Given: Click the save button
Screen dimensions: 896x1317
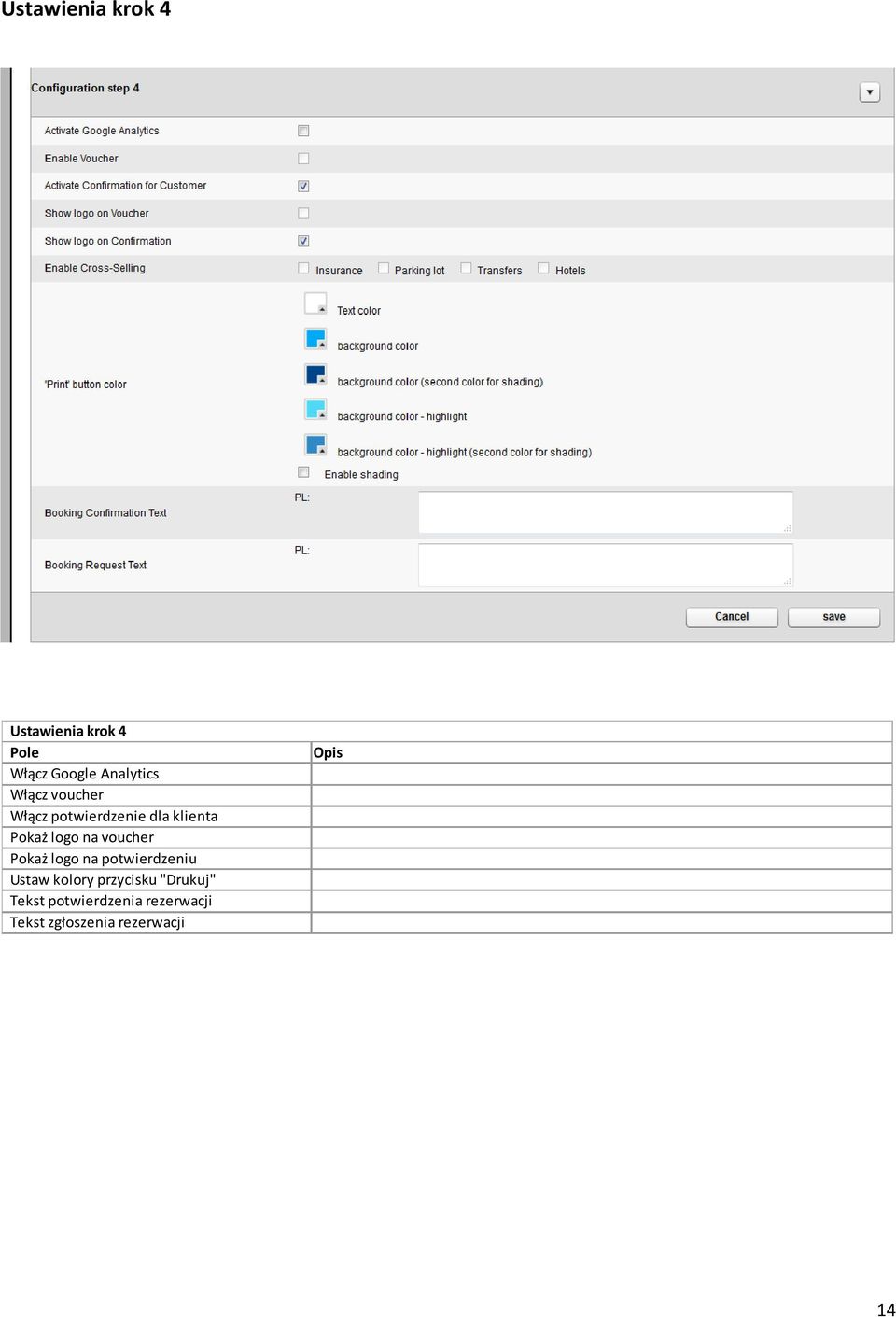Looking at the screenshot, I should coord(833,617).
